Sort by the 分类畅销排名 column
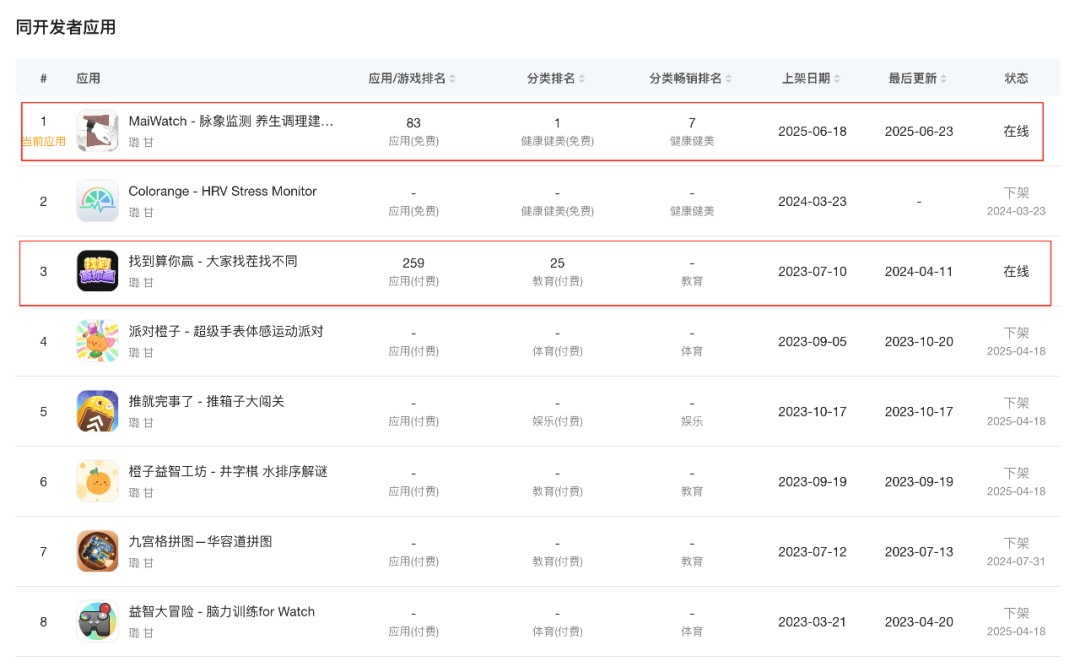Viewport: 1080px width, 667px height. pos(692,78)
